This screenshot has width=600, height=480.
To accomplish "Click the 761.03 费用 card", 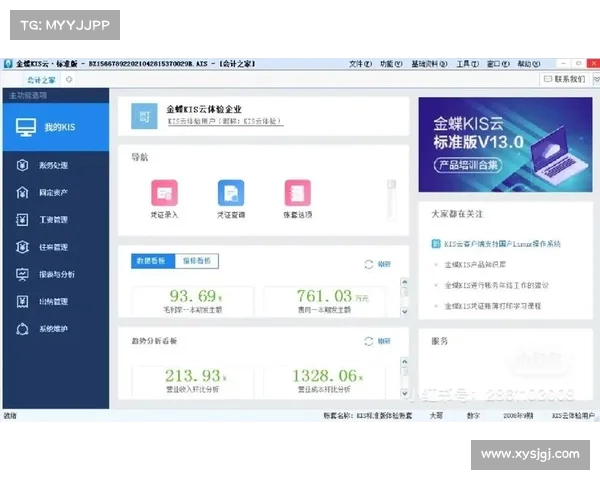I will pyautogui.click(x=324, y=301).
